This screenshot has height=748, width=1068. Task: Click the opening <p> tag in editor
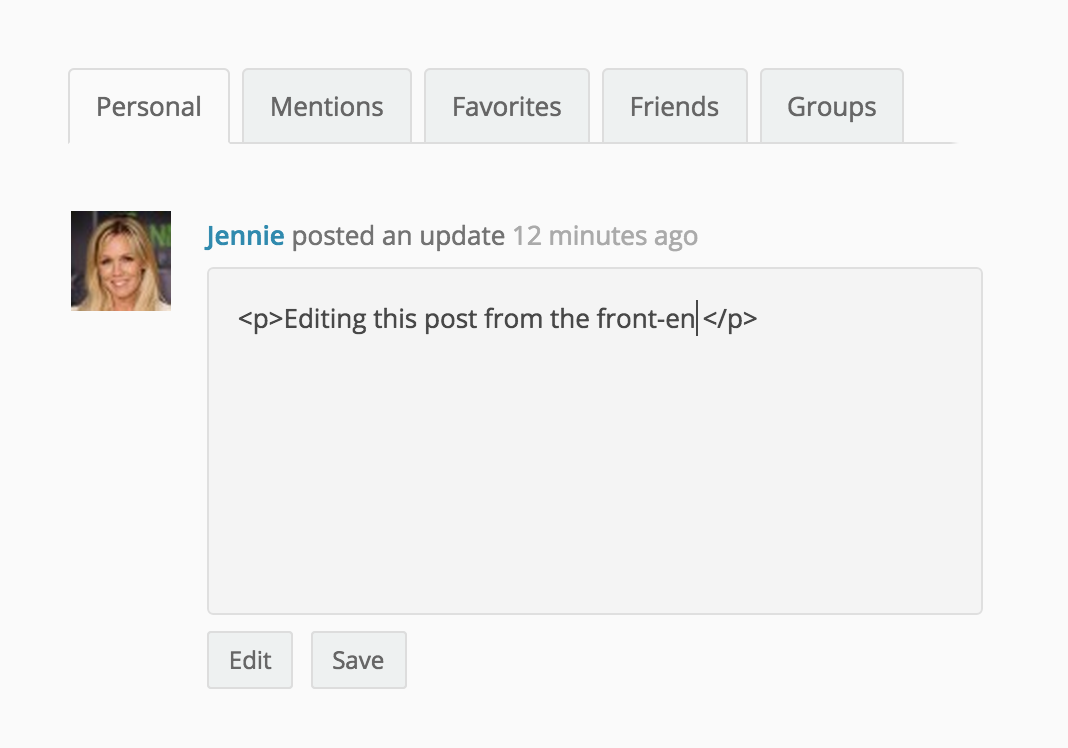(260, 321)
